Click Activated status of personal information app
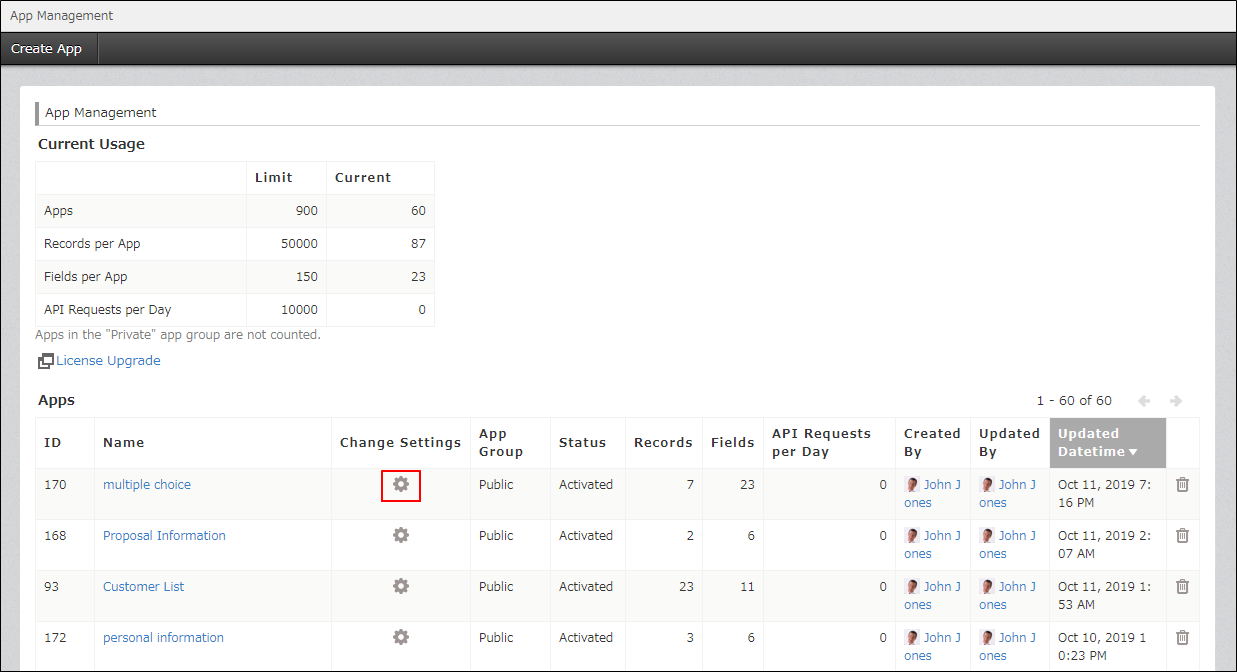 click(586, 637)
